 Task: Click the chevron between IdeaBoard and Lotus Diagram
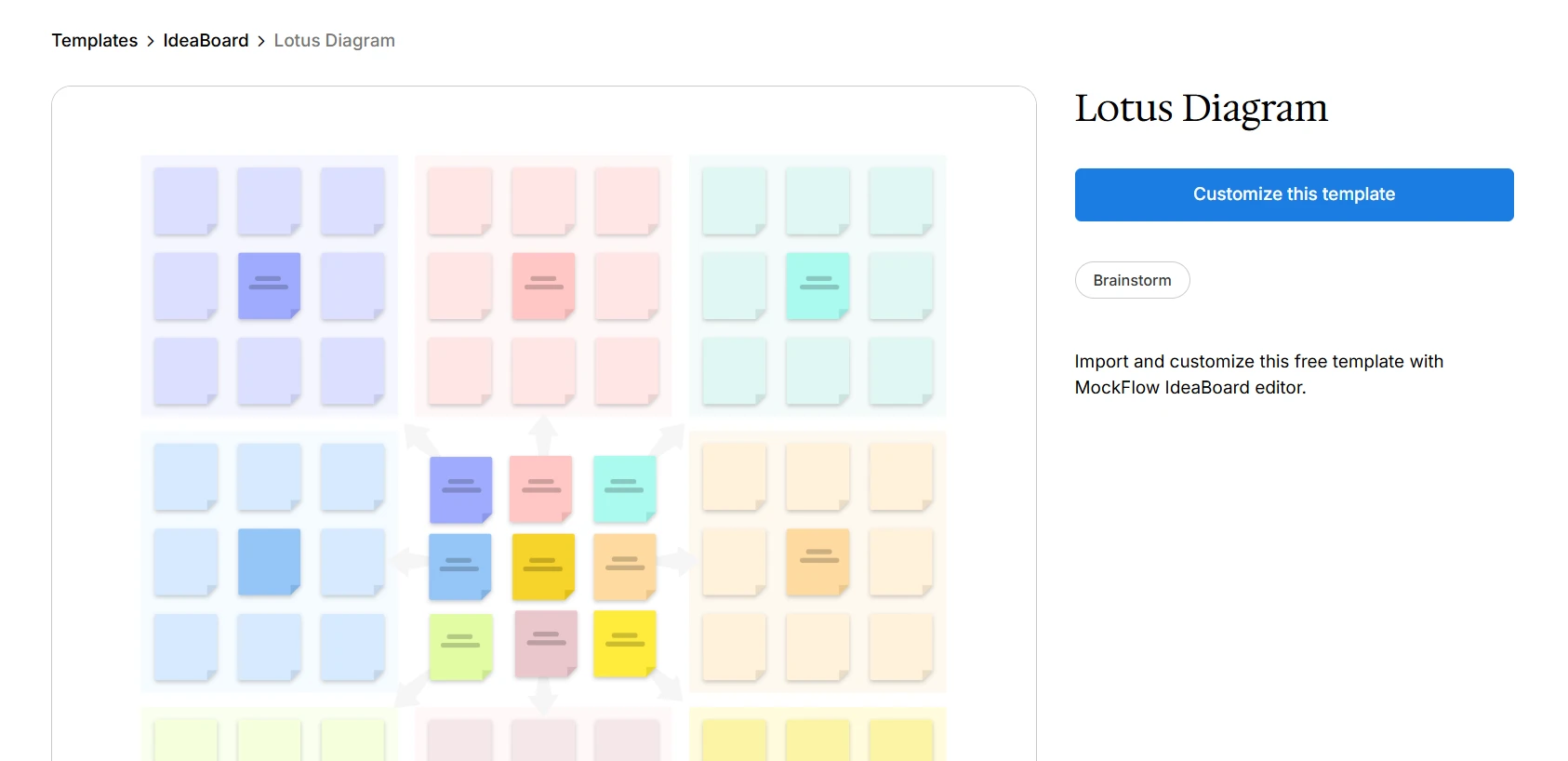[261, 41]
